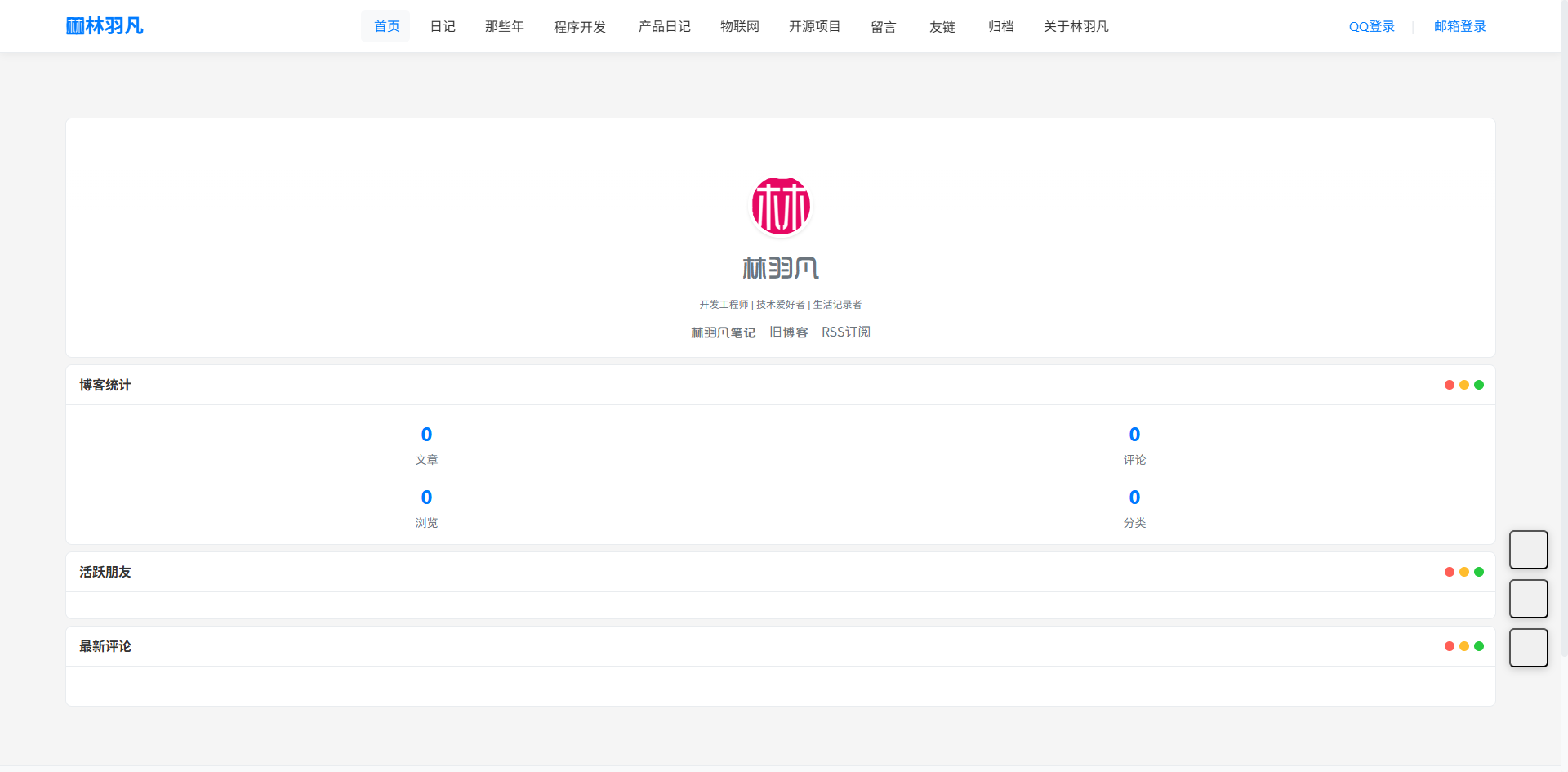The height and width of the screenshot is (772, 1568).
Task: Log in with 邮箱登录
Action: click(x=1459, y=26)
